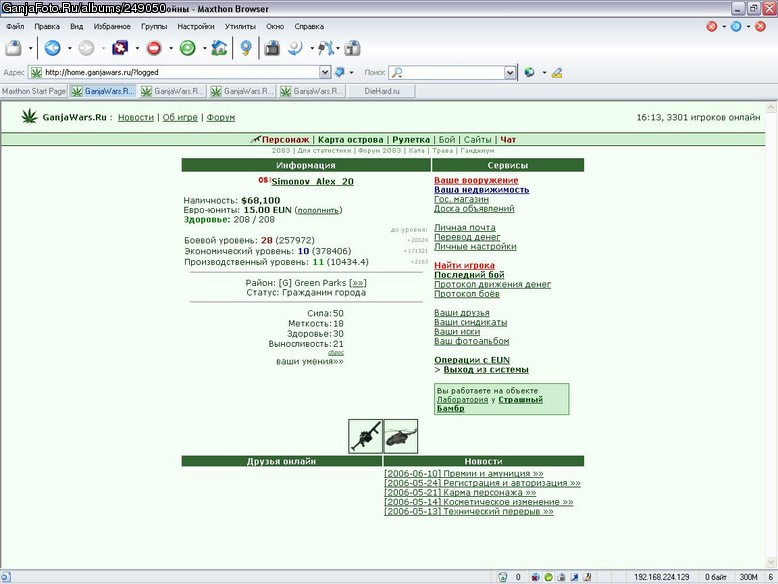Click the red circle icon in menu bar right

pos(712,26)
